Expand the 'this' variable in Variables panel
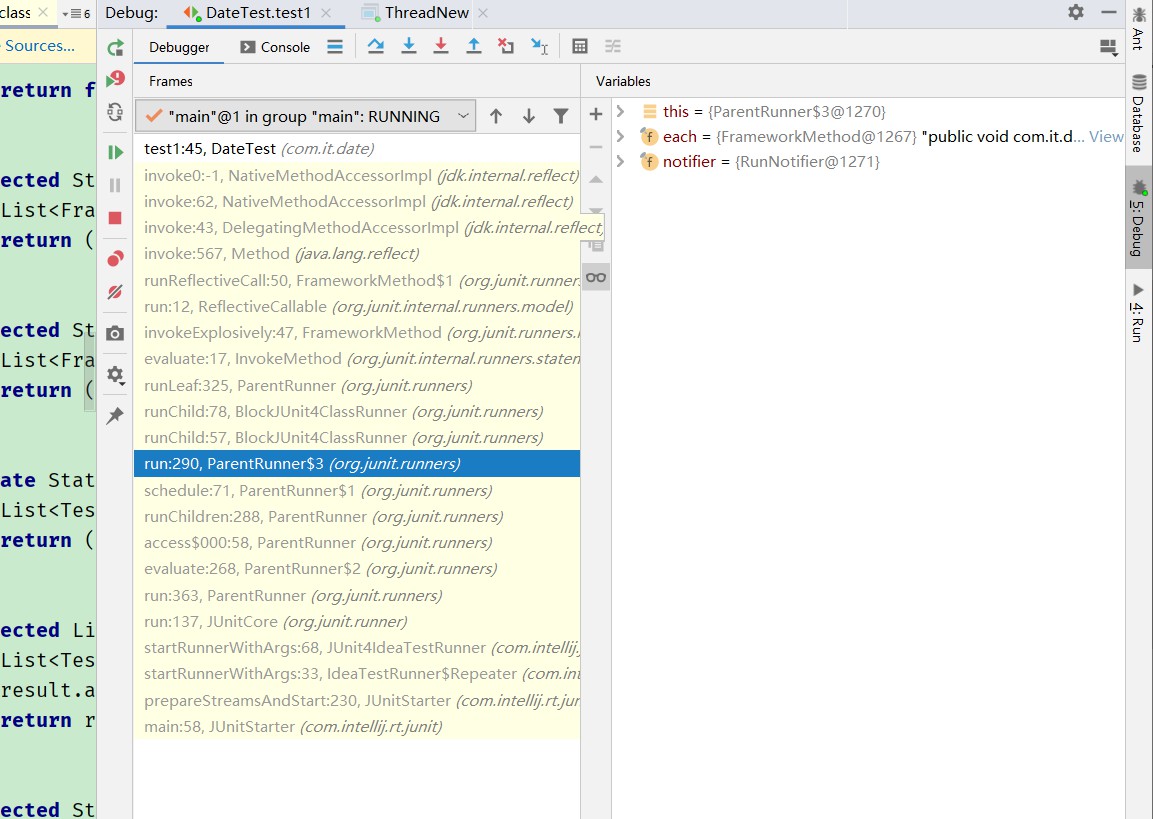Viewport: 1153px width, 819px height. point(620,111)
